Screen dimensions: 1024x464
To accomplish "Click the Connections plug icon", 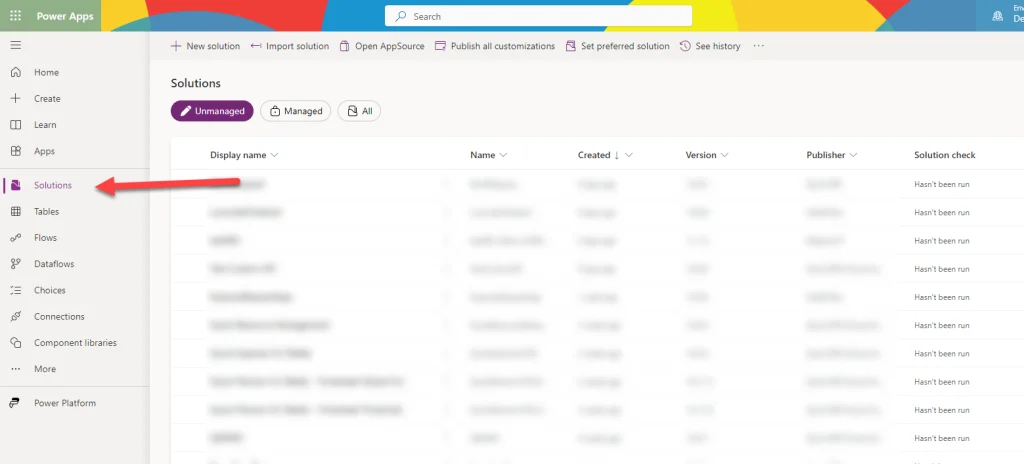I will click(x=16, y=316).
